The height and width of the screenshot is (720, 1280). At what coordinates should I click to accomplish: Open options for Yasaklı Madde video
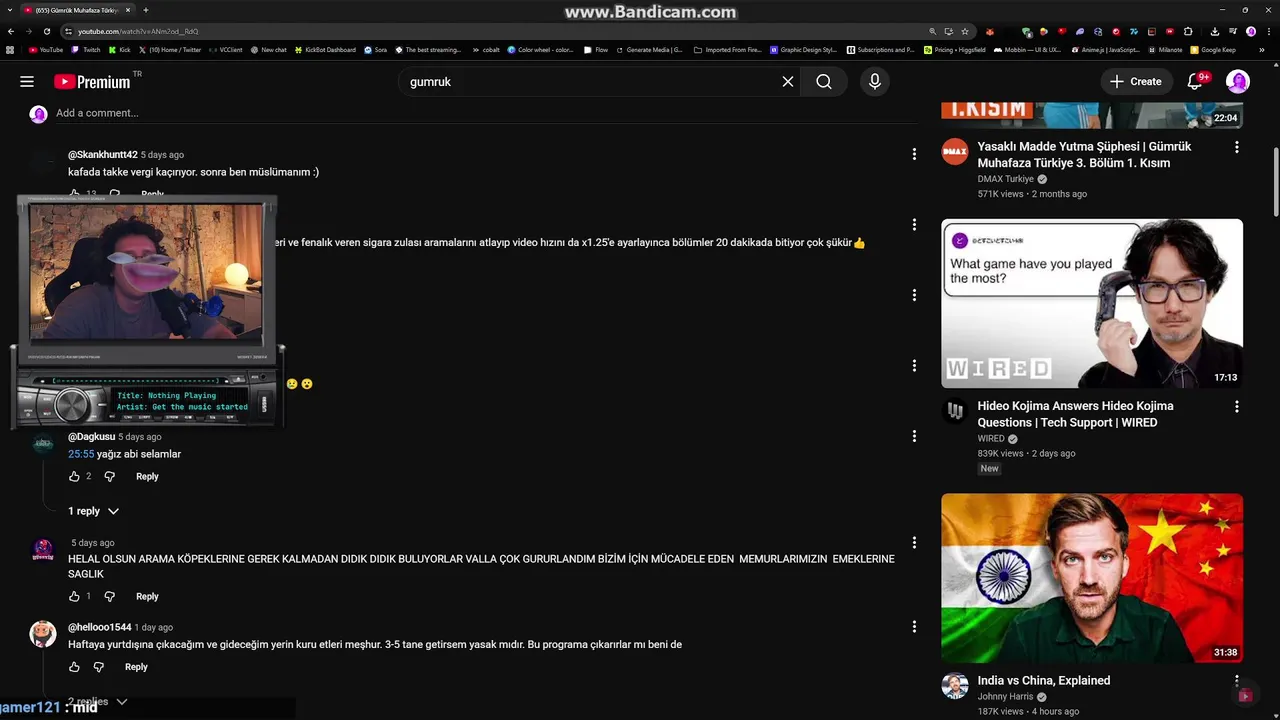pos(1237,147)
